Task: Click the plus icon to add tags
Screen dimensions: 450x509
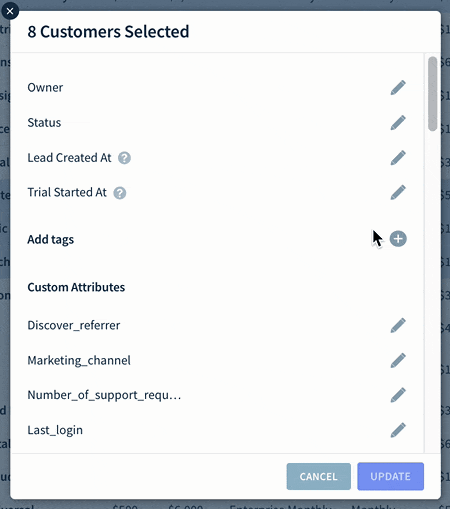Action: coord(398,239)
